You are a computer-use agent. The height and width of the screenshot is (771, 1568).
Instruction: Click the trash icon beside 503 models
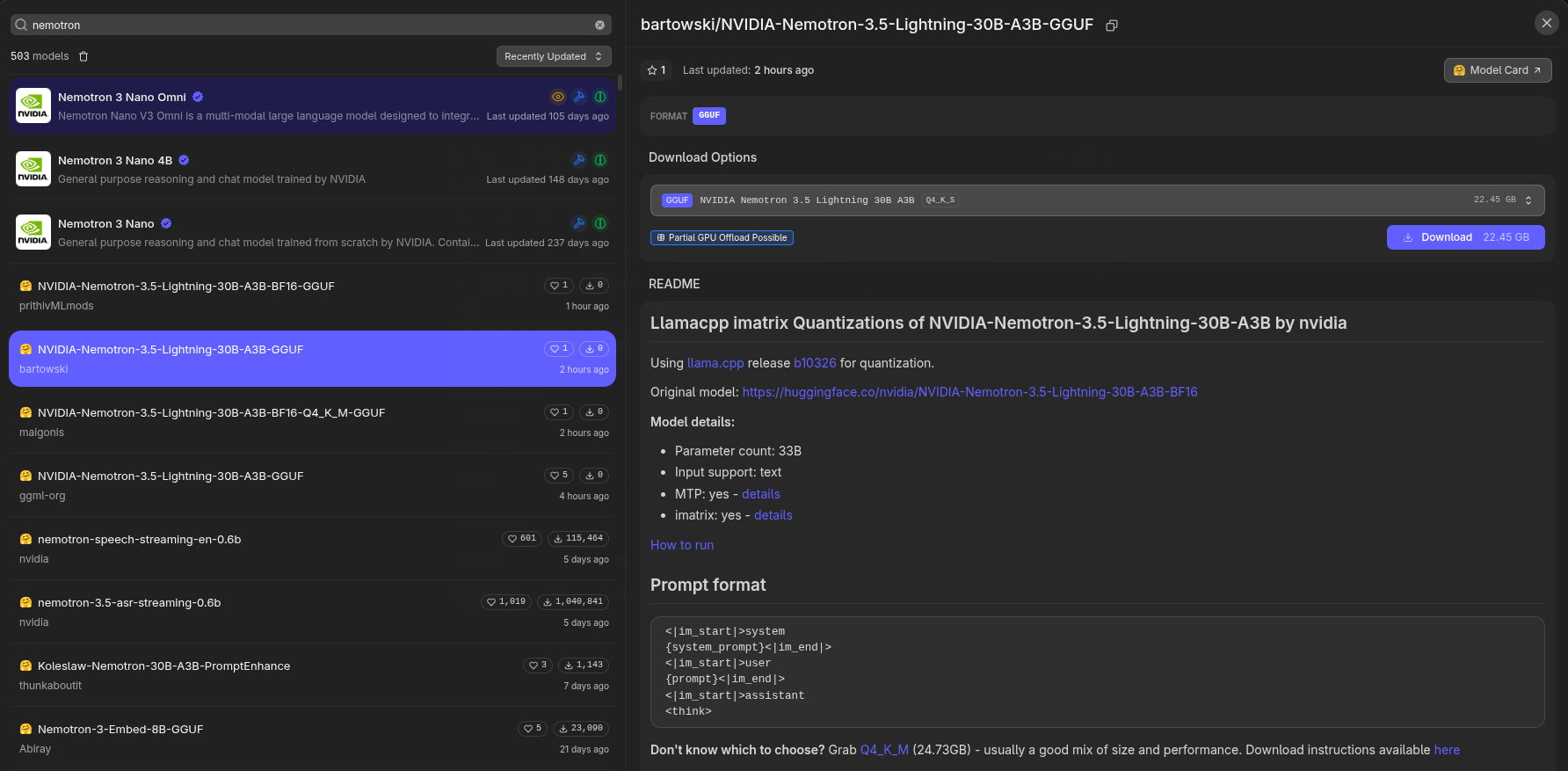click(83, 56)
